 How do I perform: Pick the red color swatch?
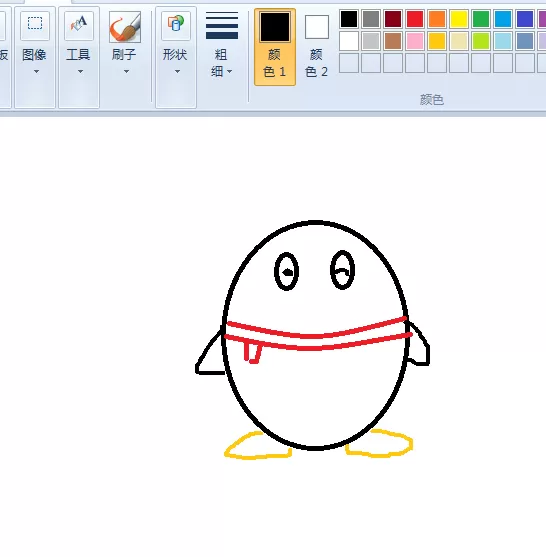(415, 19)
